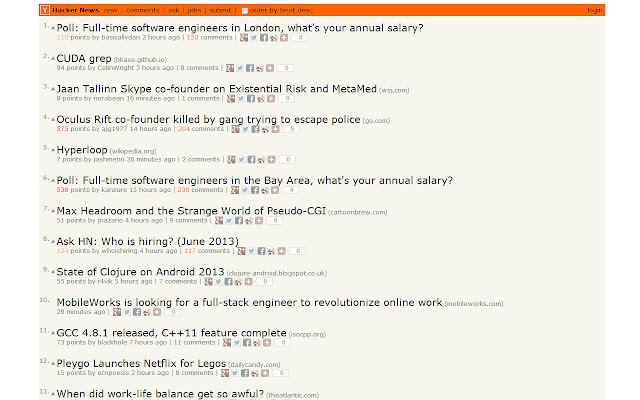Go to comments in top bar

pos(142,10)
